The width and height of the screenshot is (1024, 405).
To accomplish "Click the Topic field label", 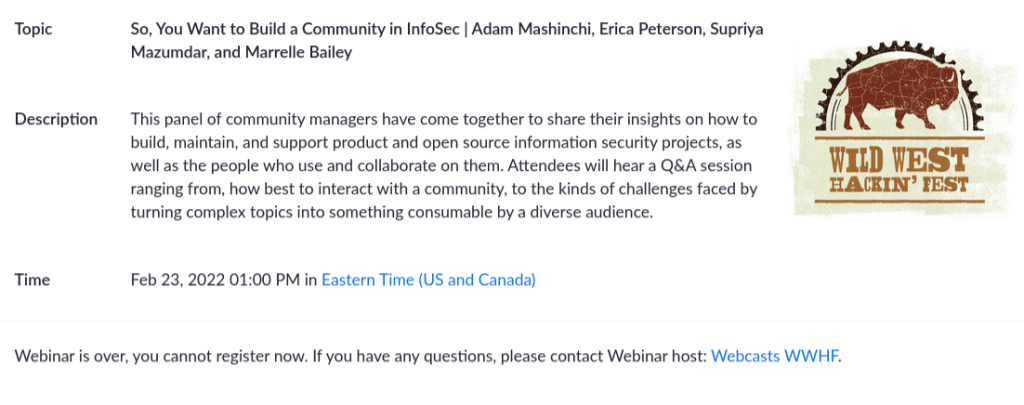I will point(35,29).
